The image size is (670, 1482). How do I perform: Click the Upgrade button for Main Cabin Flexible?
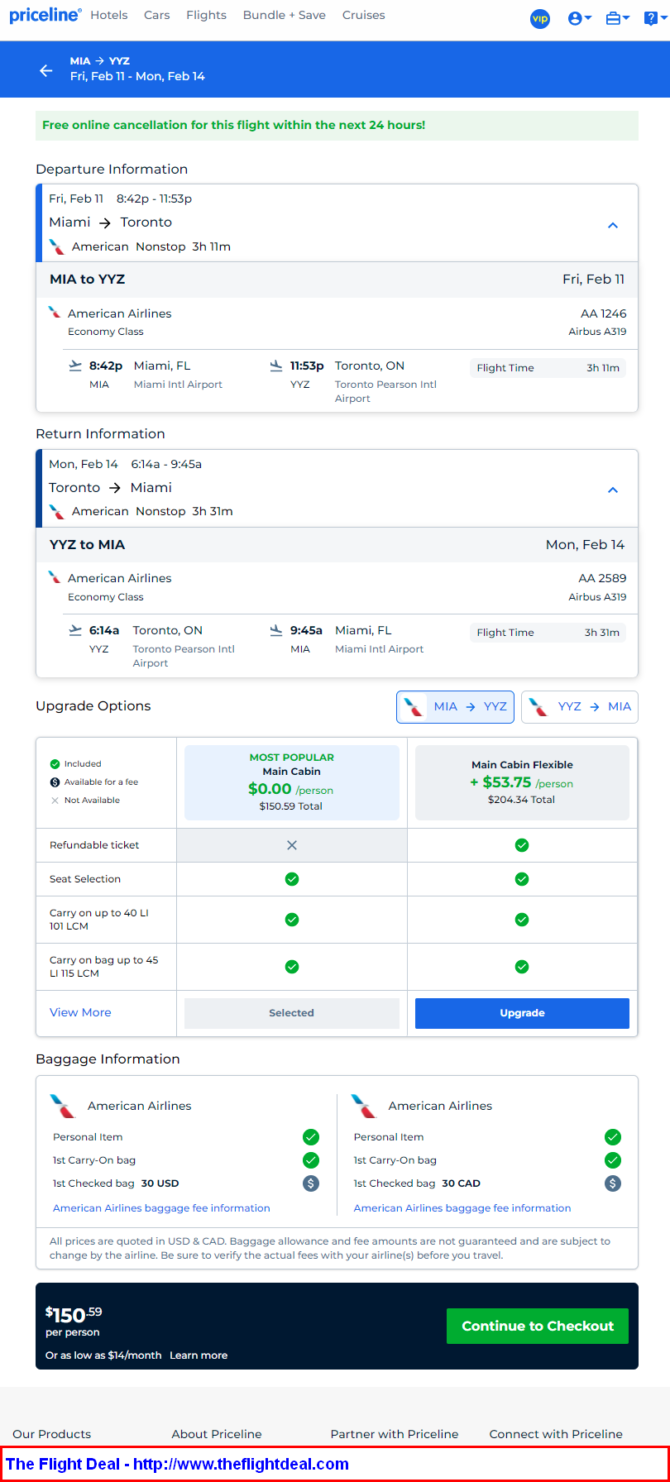point(522,1013)
